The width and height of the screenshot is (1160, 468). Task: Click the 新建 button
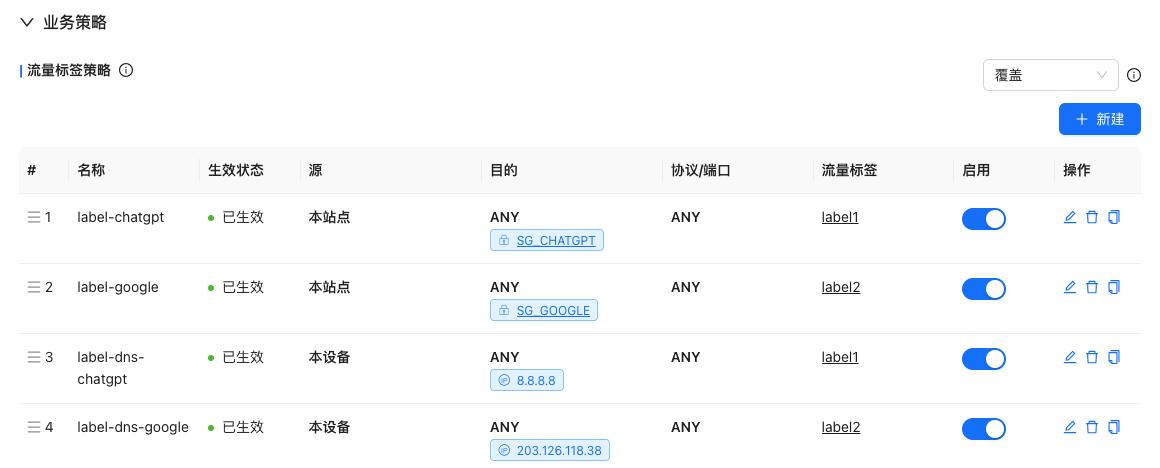click(1099, 119)
